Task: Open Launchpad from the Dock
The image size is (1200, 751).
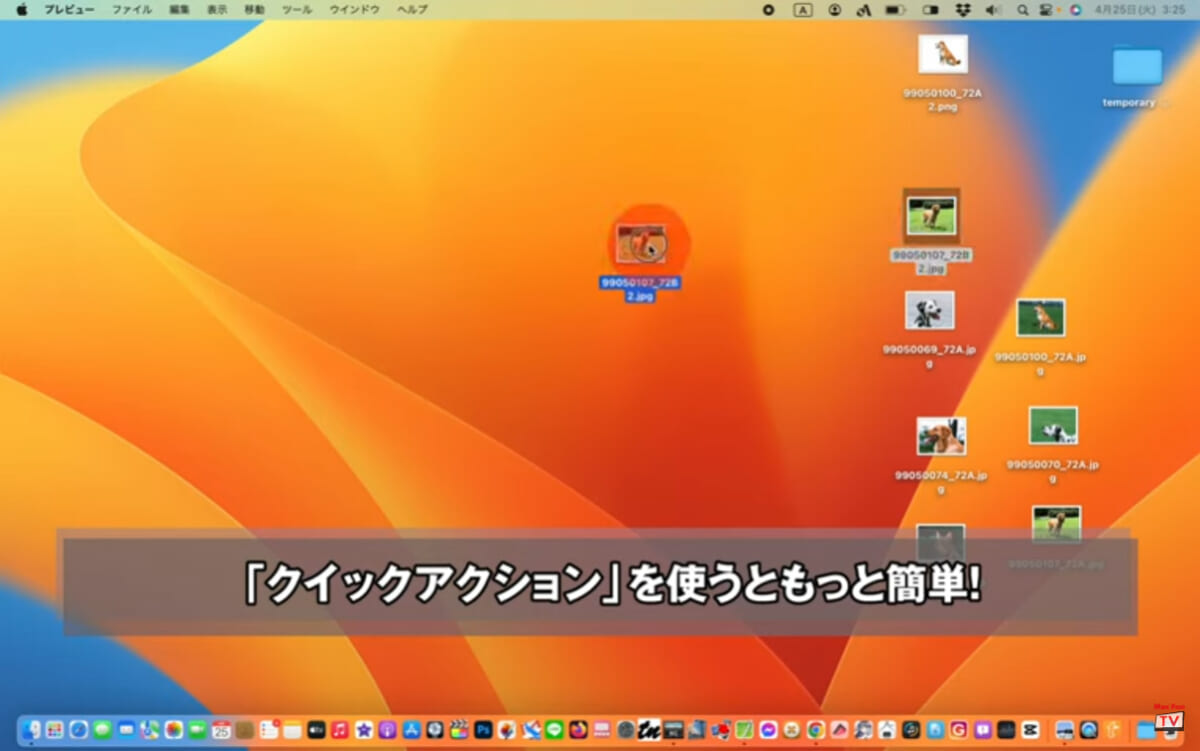Action: (x=54, y=730)
